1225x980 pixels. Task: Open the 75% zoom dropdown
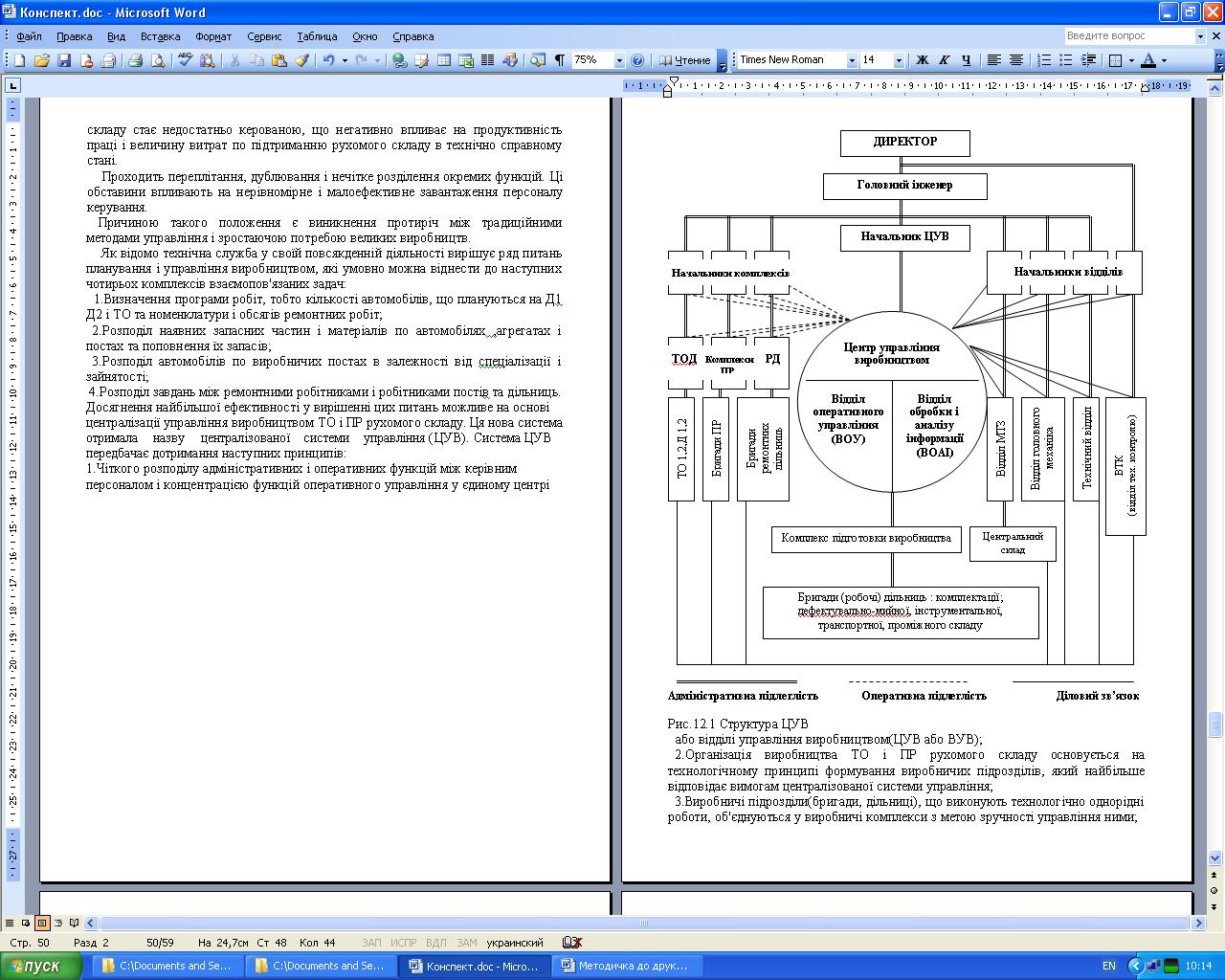(619, 60)
